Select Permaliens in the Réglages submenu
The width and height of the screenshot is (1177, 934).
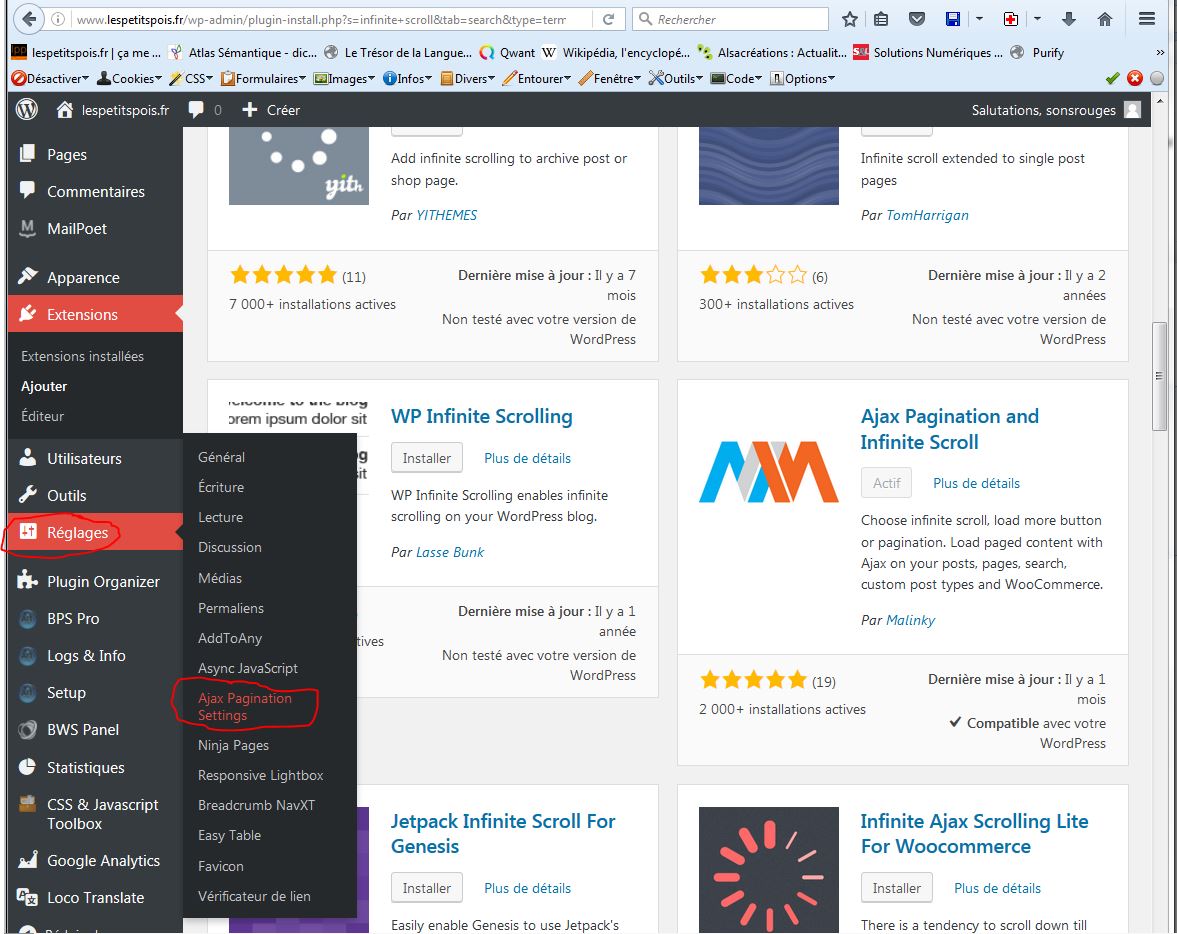pos(230,608)
